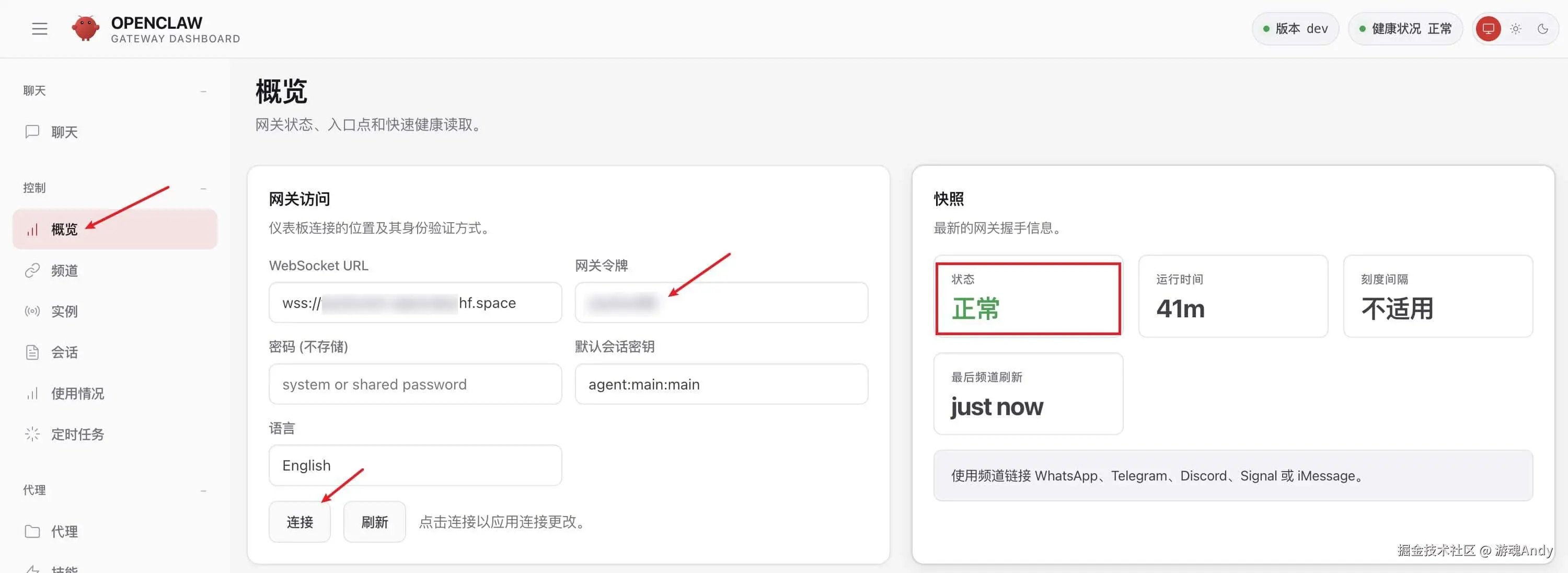This screenshot has height=573, width=1568.
Task: Click the 连接 connect button
Action: [x=299, y=522]
